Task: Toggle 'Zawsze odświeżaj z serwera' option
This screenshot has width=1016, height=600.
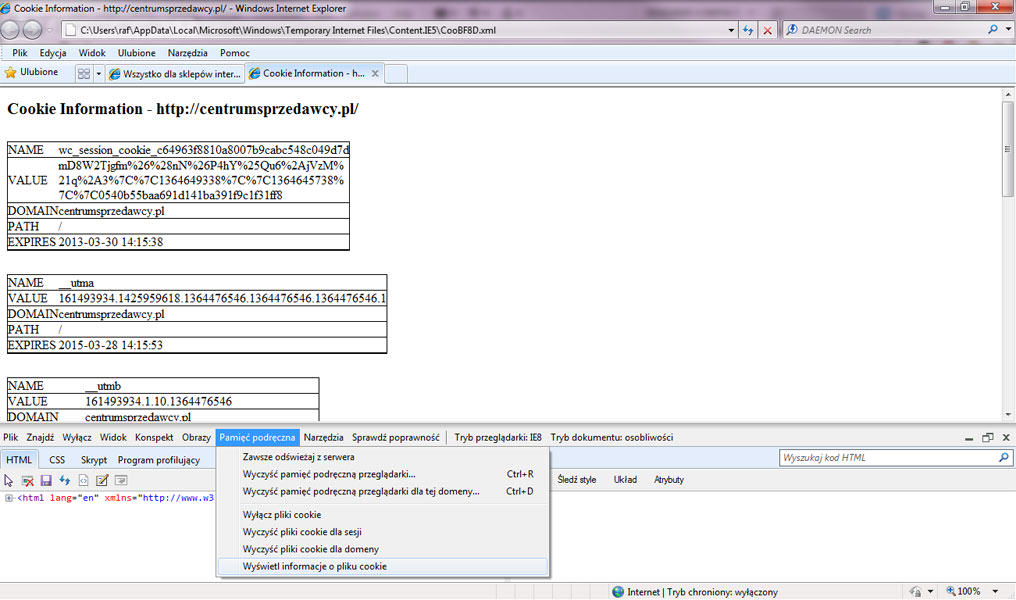Action: pyautogui.click(x=298, y=457)
